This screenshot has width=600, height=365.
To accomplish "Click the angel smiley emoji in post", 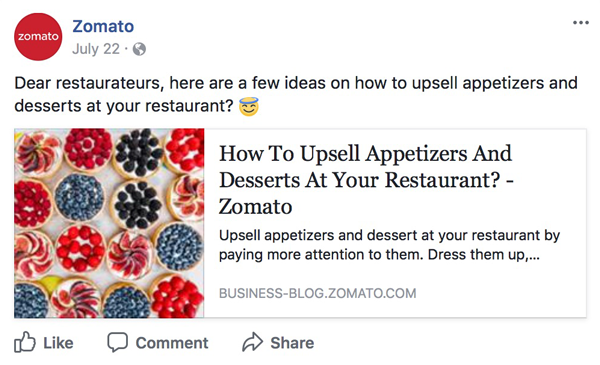I will click(249, 106).
